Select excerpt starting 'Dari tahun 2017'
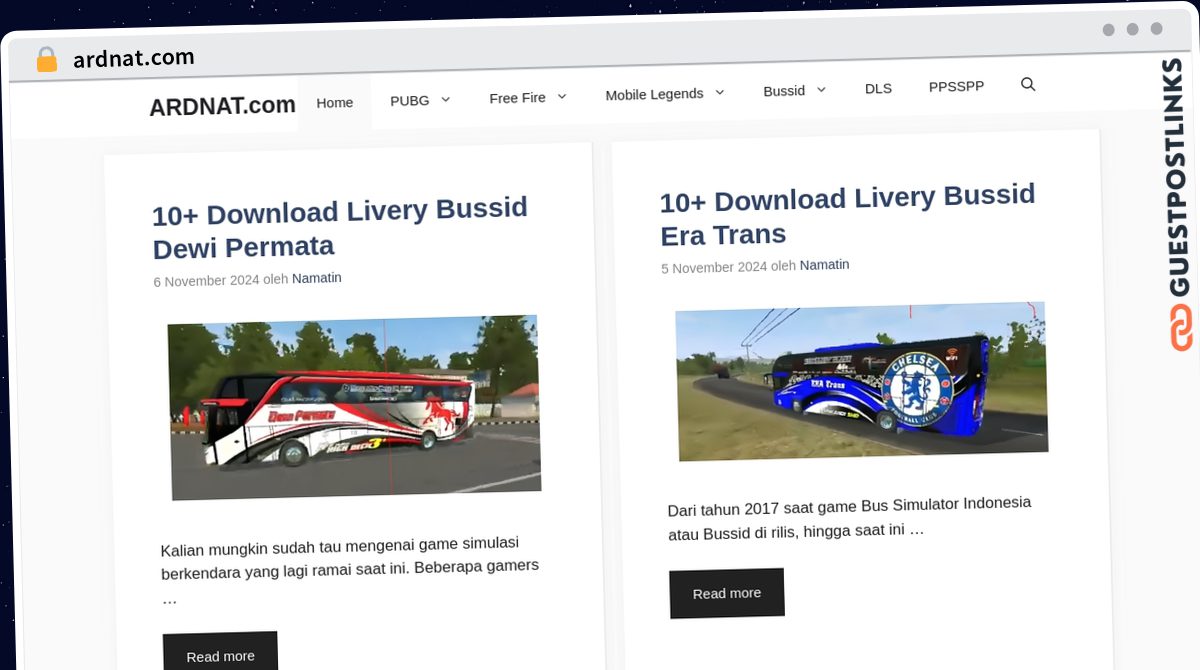 850,517
